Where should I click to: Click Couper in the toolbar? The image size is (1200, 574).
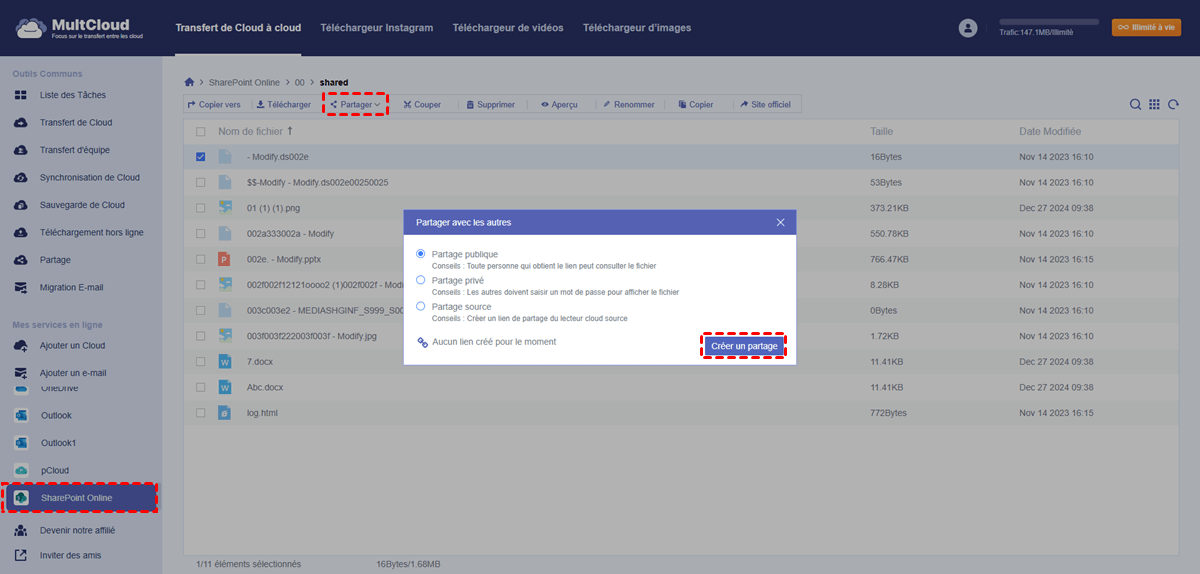pyautogui.click(x=422, y=104)
